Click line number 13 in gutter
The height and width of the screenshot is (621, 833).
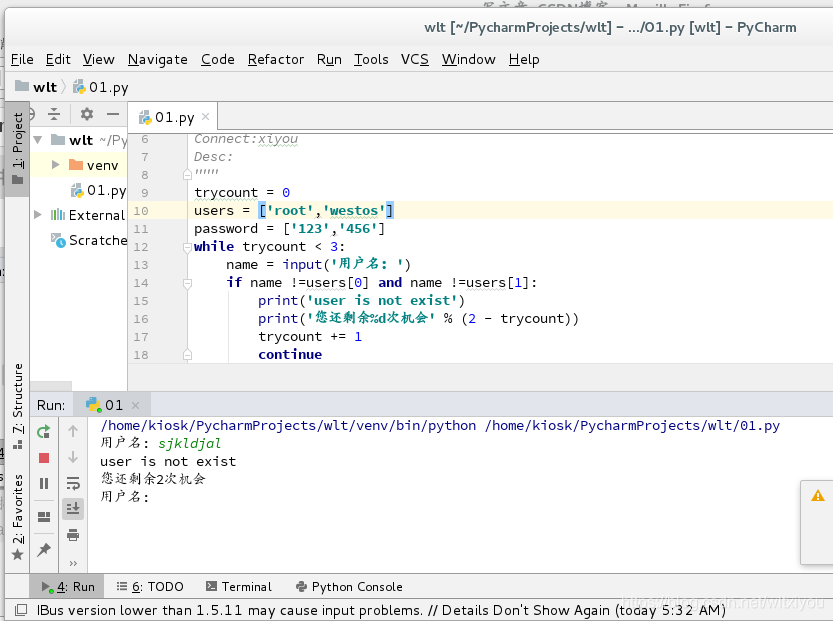coord(141,265)
